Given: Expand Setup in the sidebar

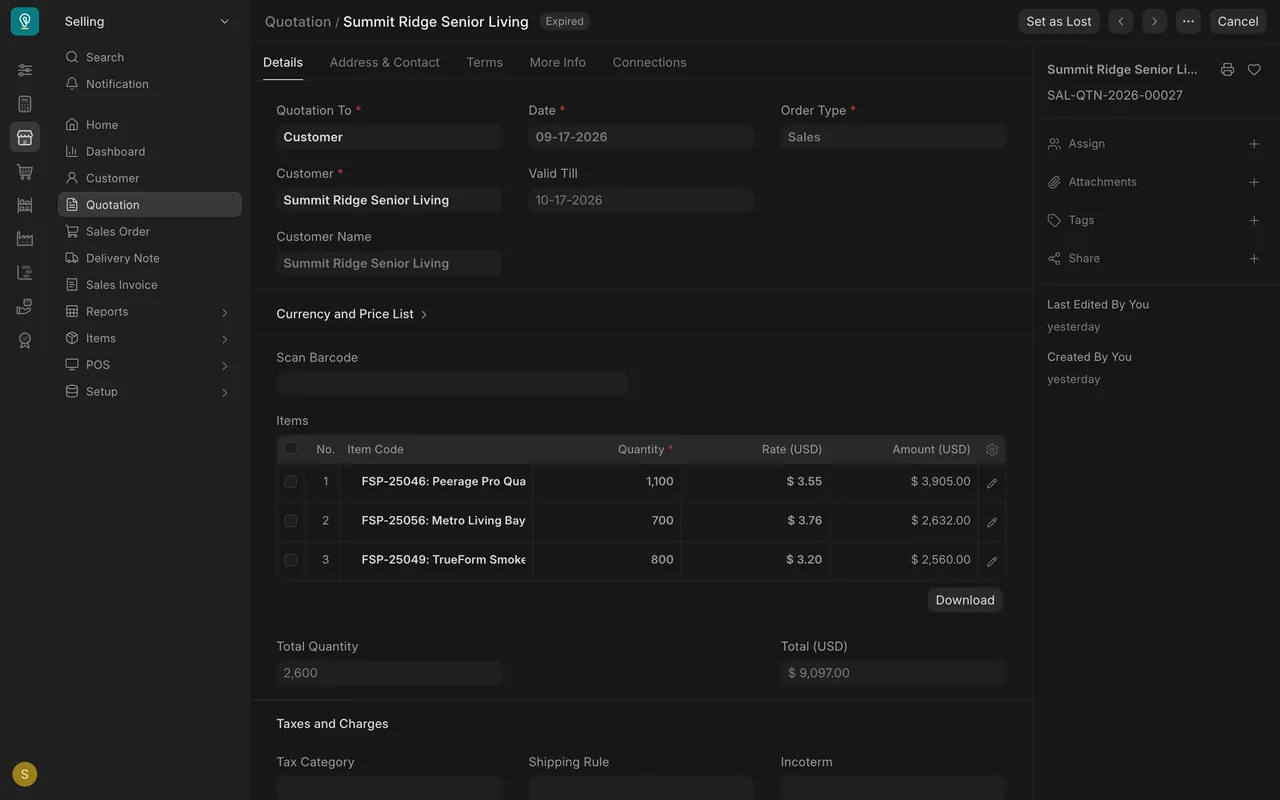Looking at the screenshot, I should coord(150,392).
